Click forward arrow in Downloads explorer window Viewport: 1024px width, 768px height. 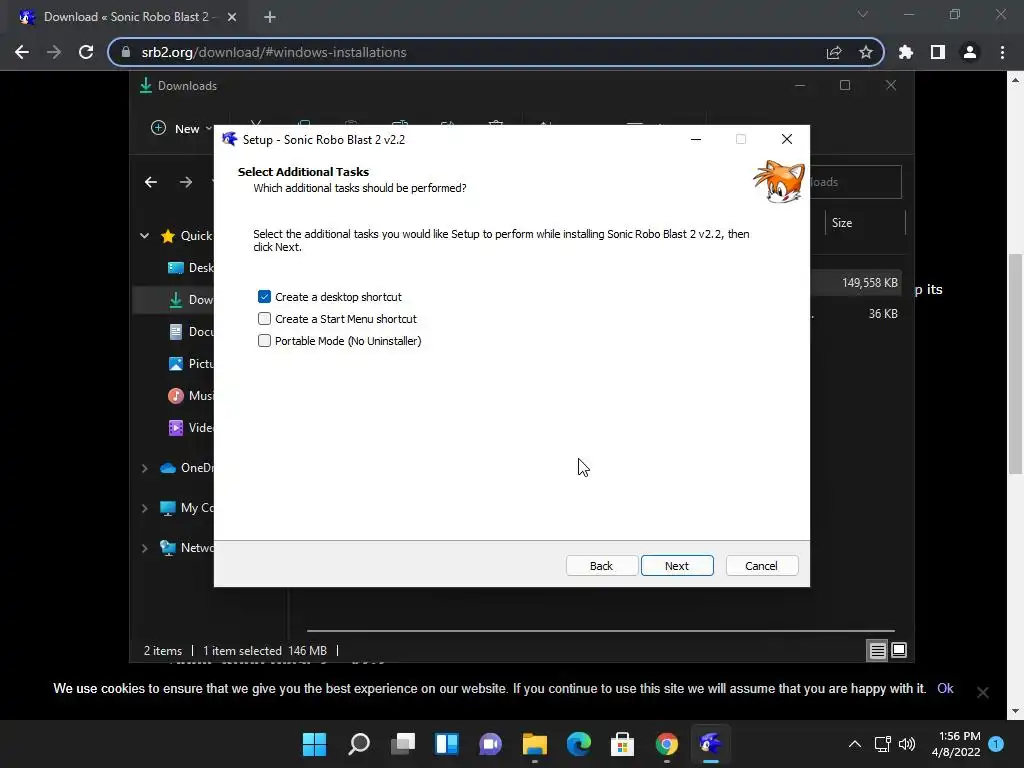coord(186,182)
